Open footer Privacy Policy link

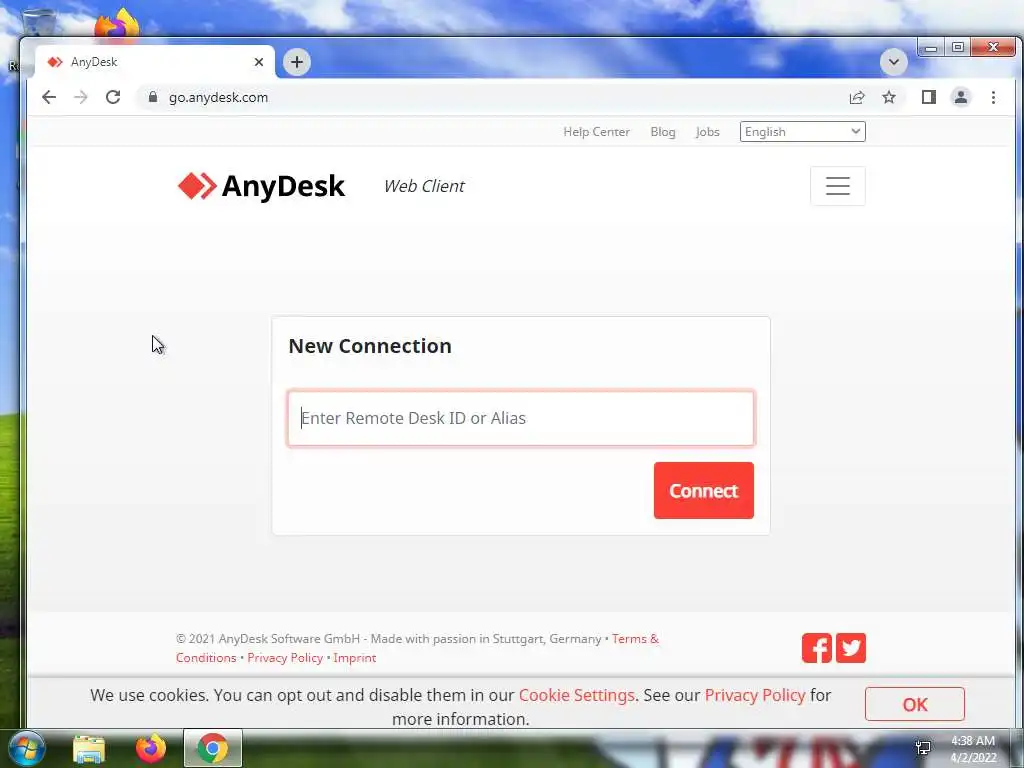(285, 658)
